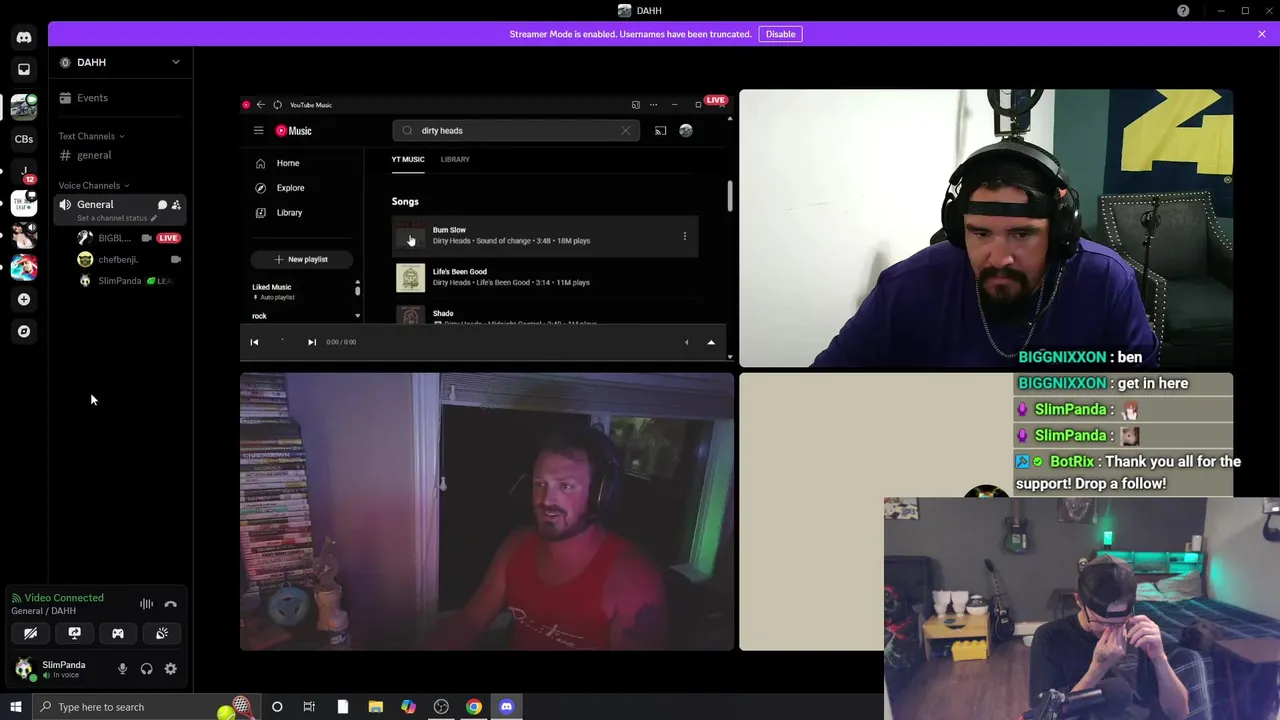
Task: Click the YouTube Music results scrollbar
Action: (x=730, y=196)
